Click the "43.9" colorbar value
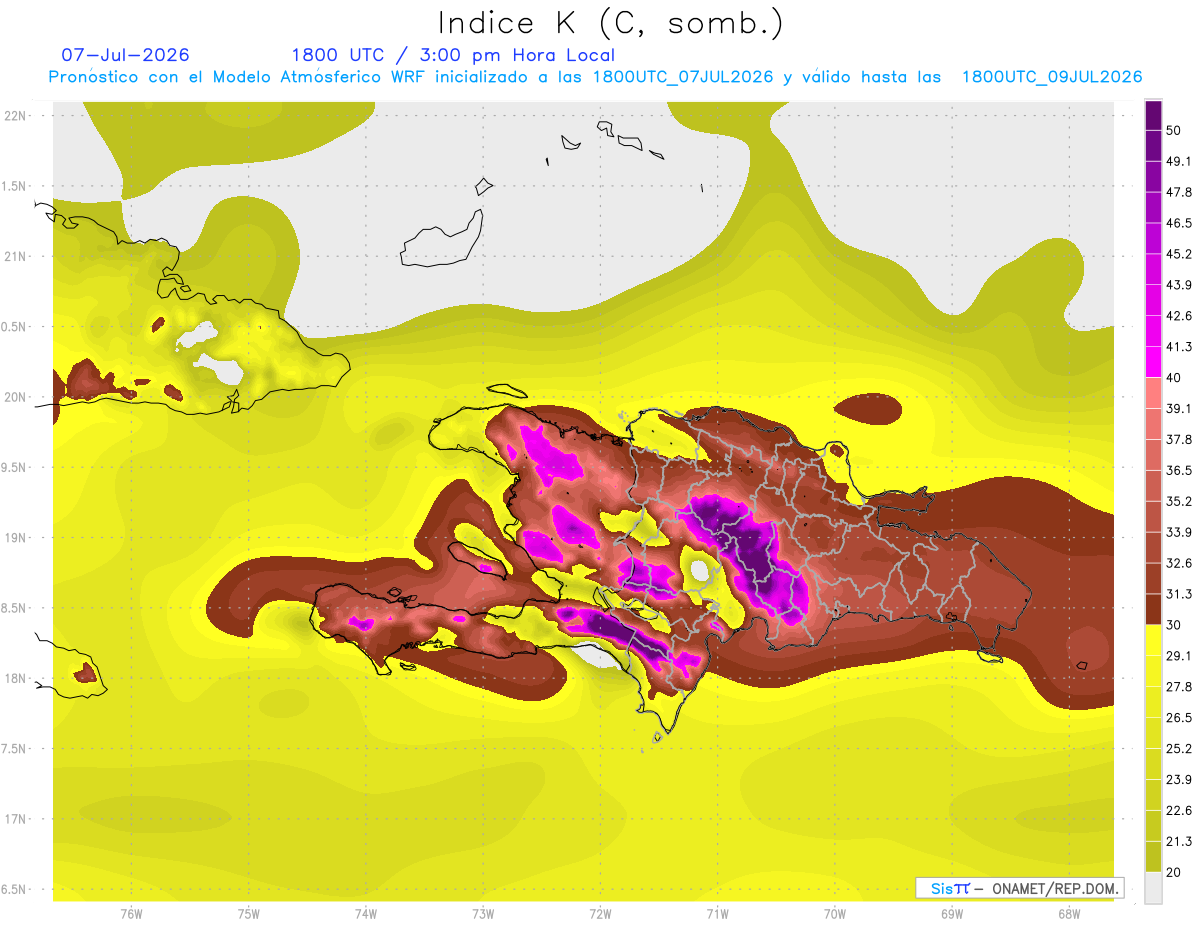Screen dimensions: 1200x927 pyautogui.click(x=1179, y=285)
